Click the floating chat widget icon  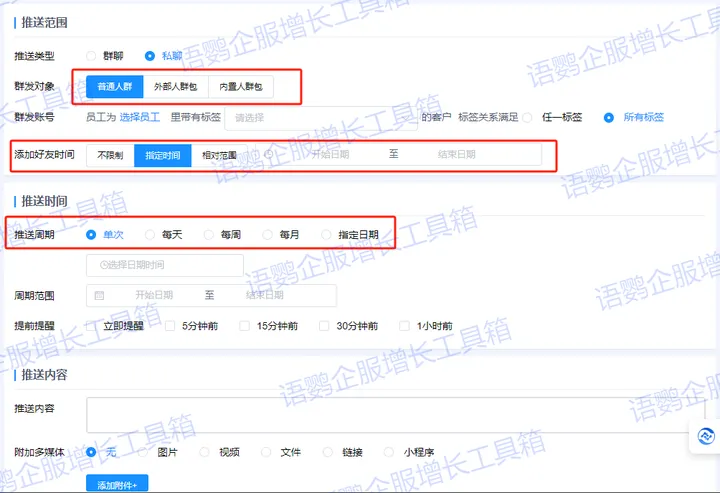point(705,436)
